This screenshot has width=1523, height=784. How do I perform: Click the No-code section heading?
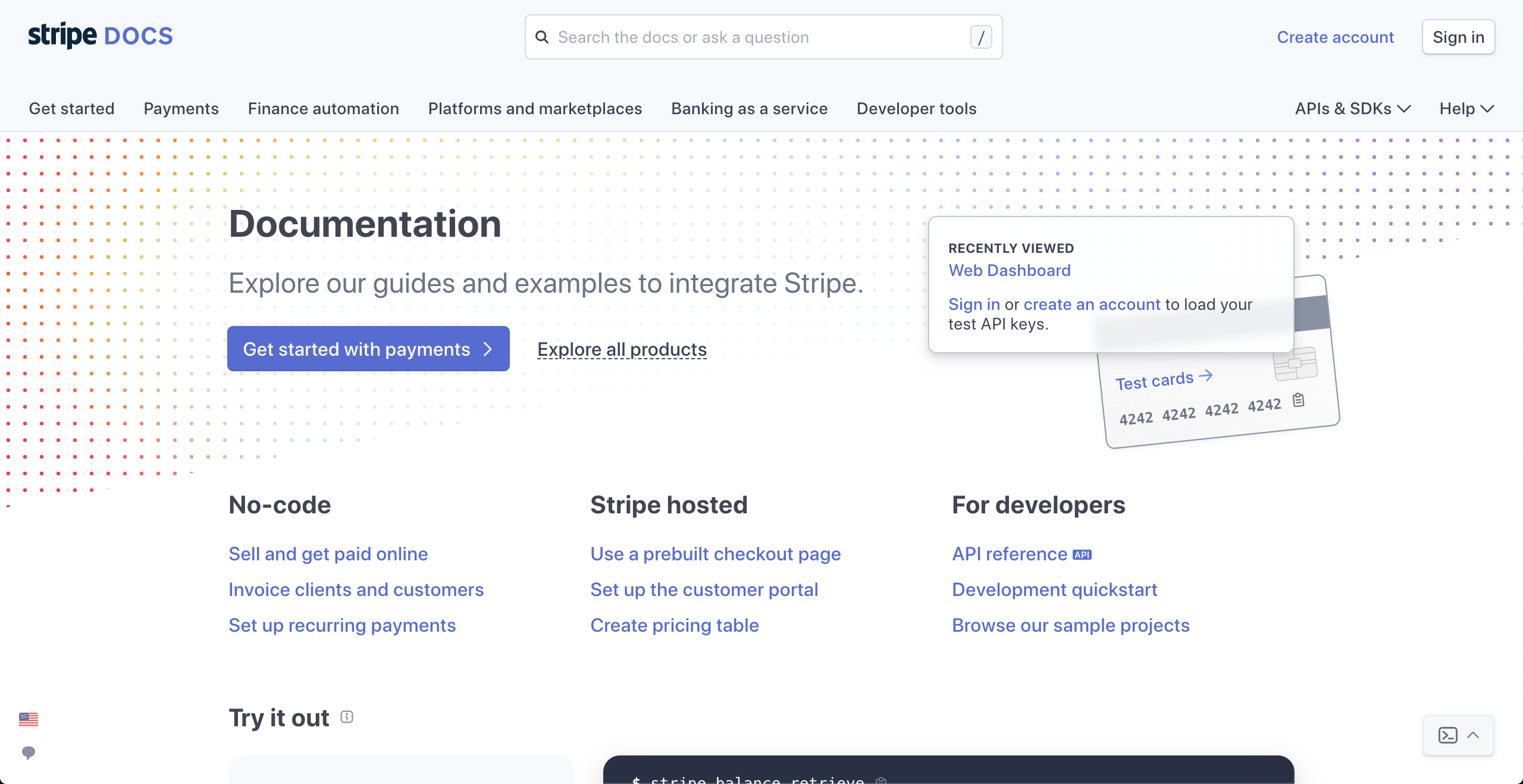tap(280, 505)
